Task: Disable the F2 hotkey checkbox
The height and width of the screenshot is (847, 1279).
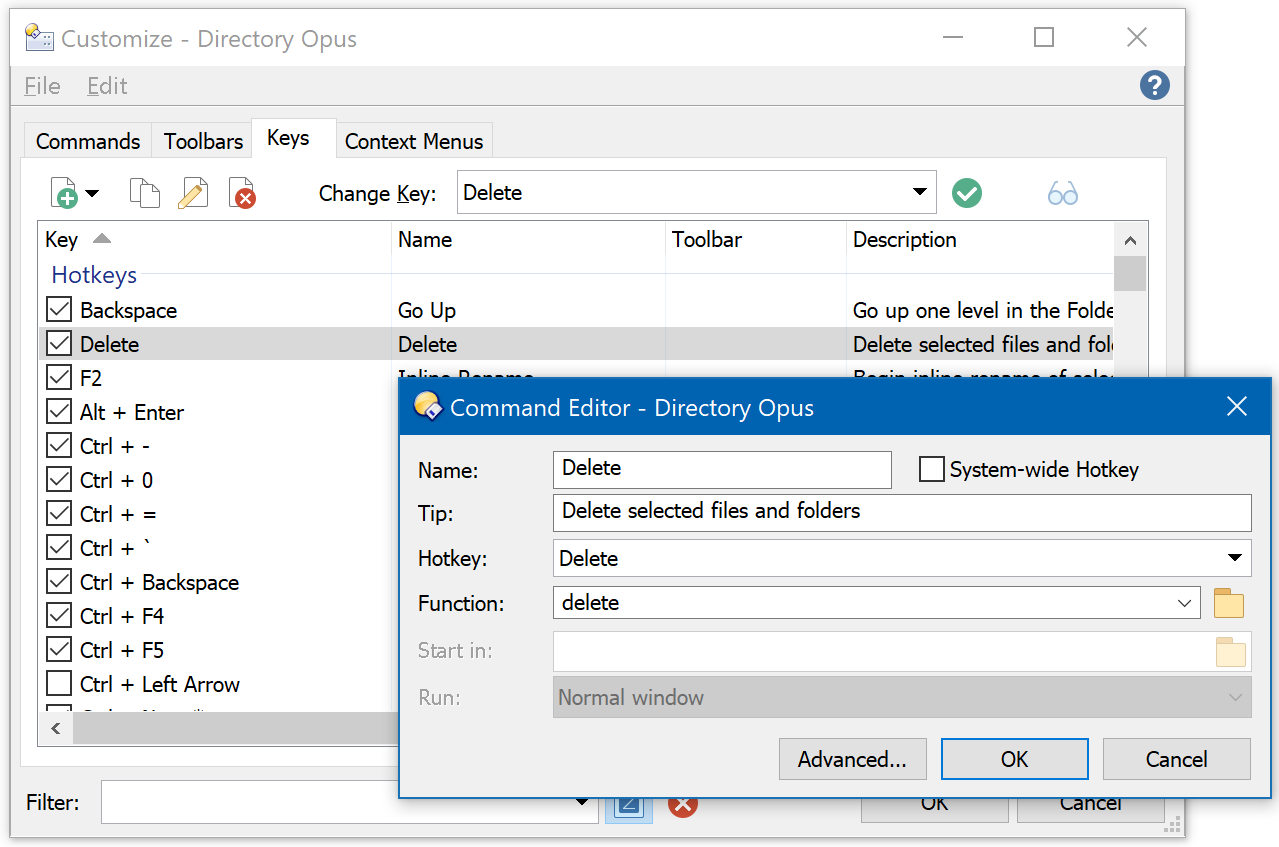Action: tap(59, 378)
